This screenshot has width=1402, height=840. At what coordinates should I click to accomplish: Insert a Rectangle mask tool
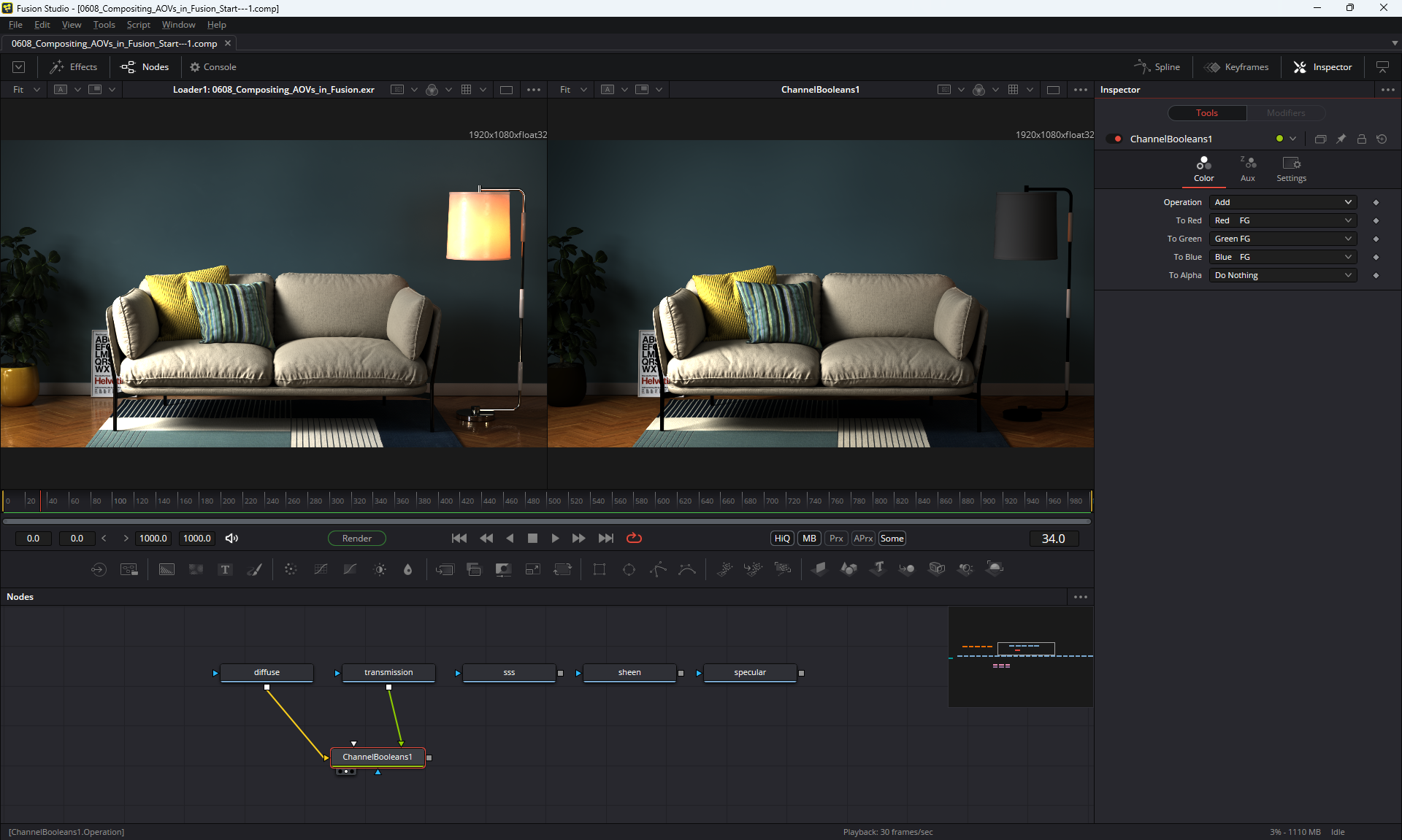pyautogui.click(x=600, y=569)
